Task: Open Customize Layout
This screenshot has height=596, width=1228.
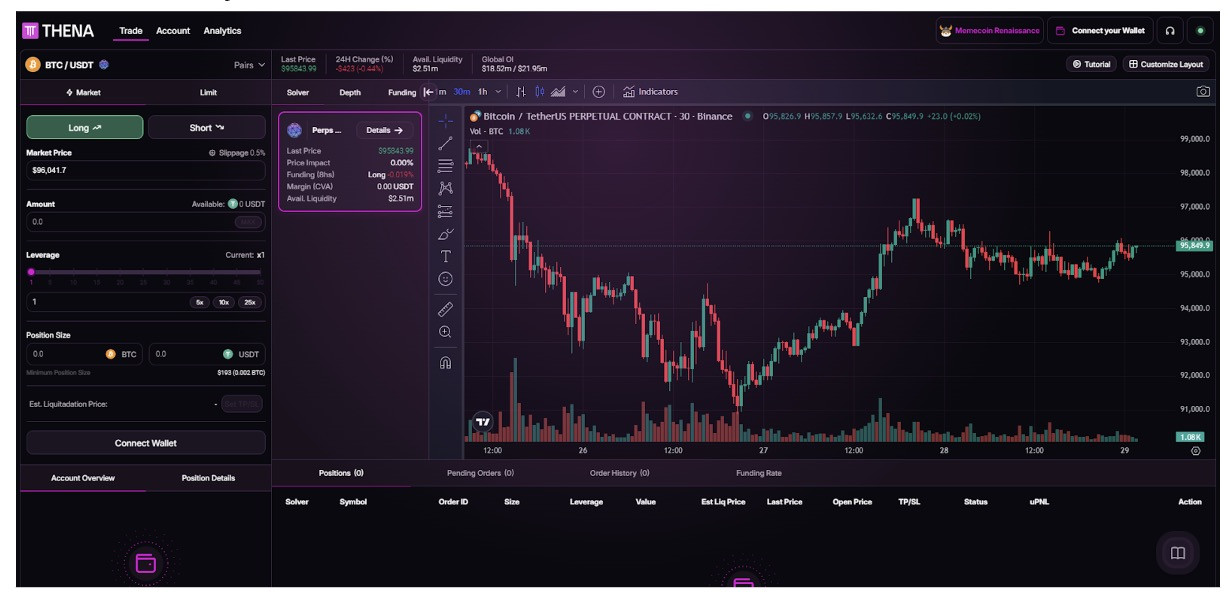Action: (x=1166, y=64)
